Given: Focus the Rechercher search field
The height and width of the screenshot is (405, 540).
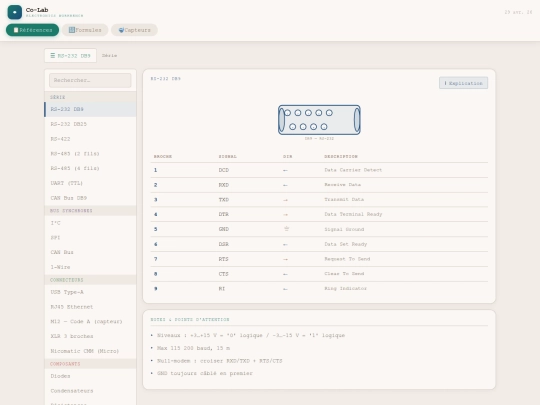Looking at the screenshot, I should (90, 80).
